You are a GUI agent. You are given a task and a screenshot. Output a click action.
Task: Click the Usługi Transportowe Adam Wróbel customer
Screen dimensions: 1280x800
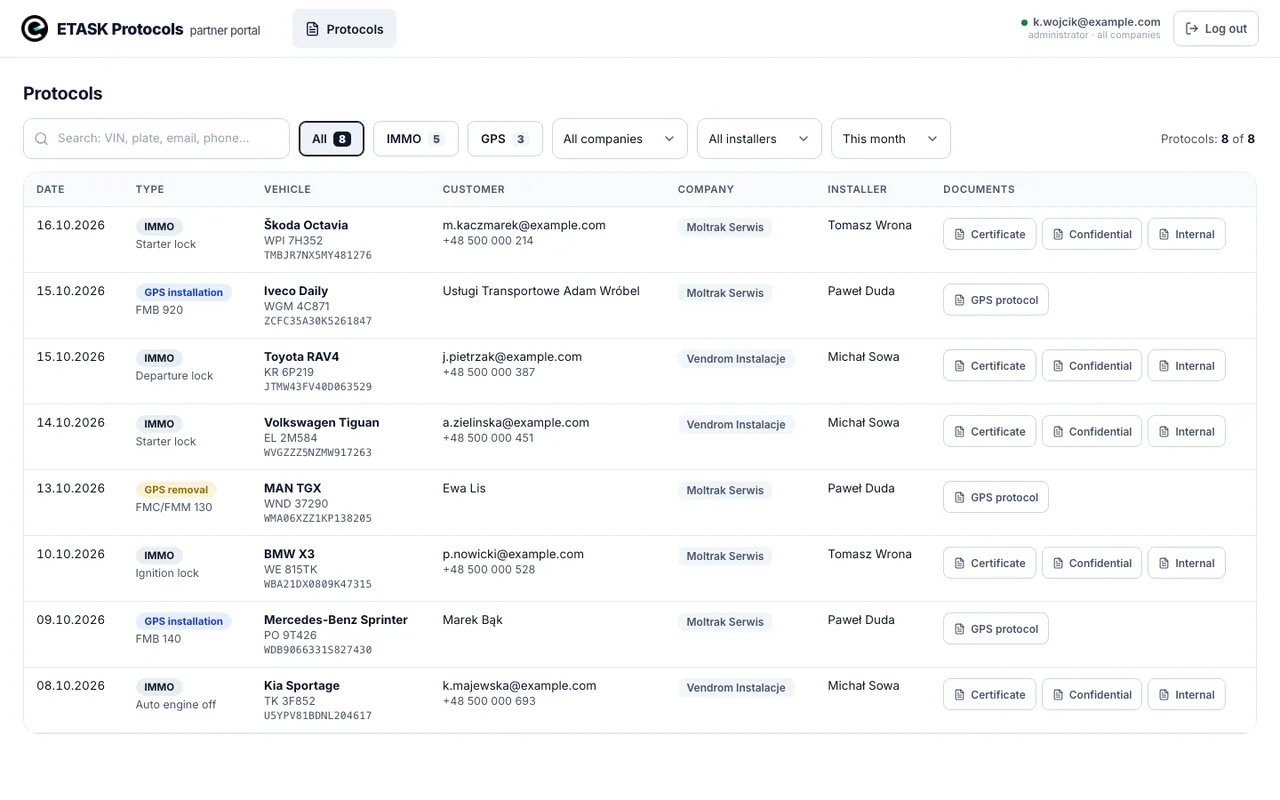point(541,291)
